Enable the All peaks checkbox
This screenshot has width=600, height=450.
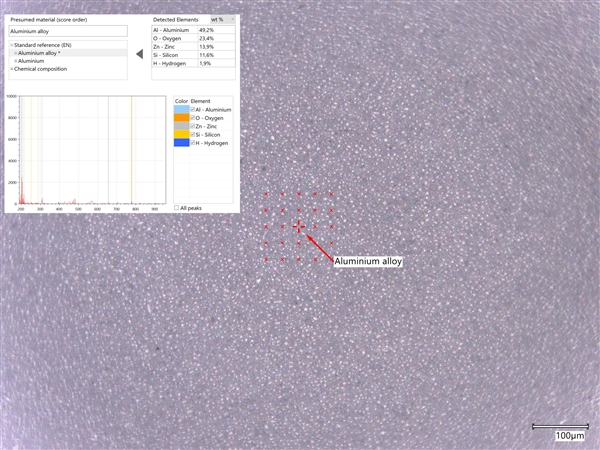178,207
